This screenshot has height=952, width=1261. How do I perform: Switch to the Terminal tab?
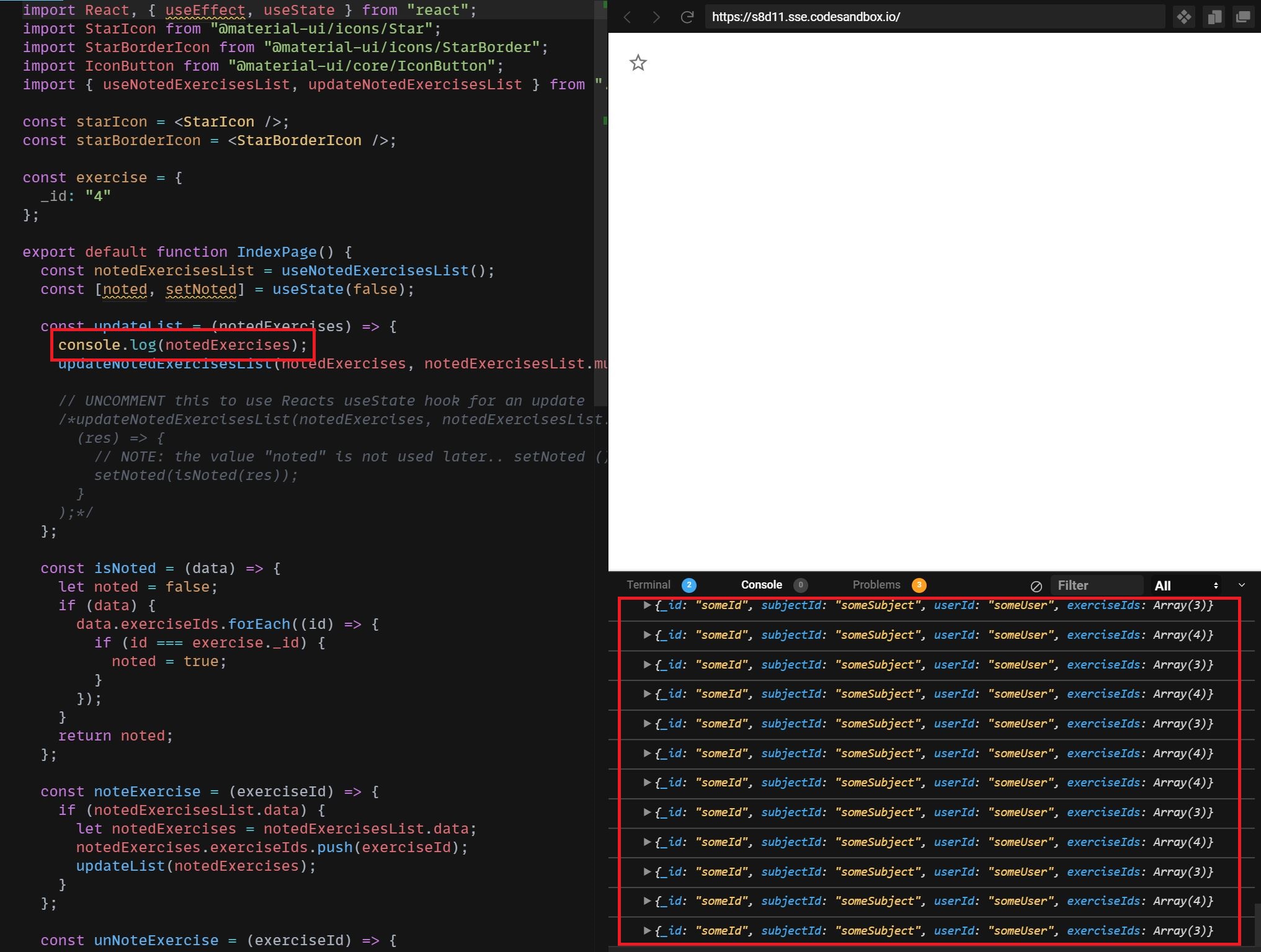tap(648, 585)
